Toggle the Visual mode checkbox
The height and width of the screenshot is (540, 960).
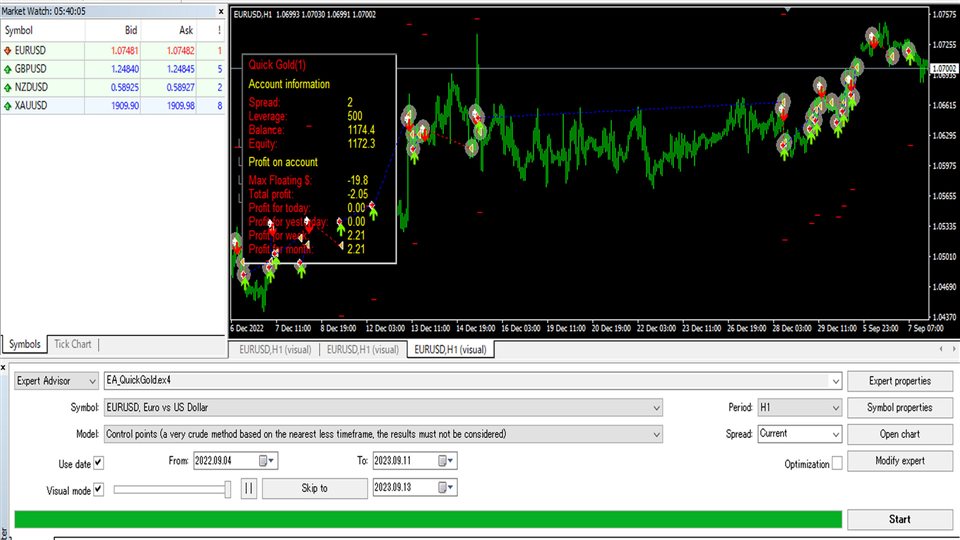[98, 490]
